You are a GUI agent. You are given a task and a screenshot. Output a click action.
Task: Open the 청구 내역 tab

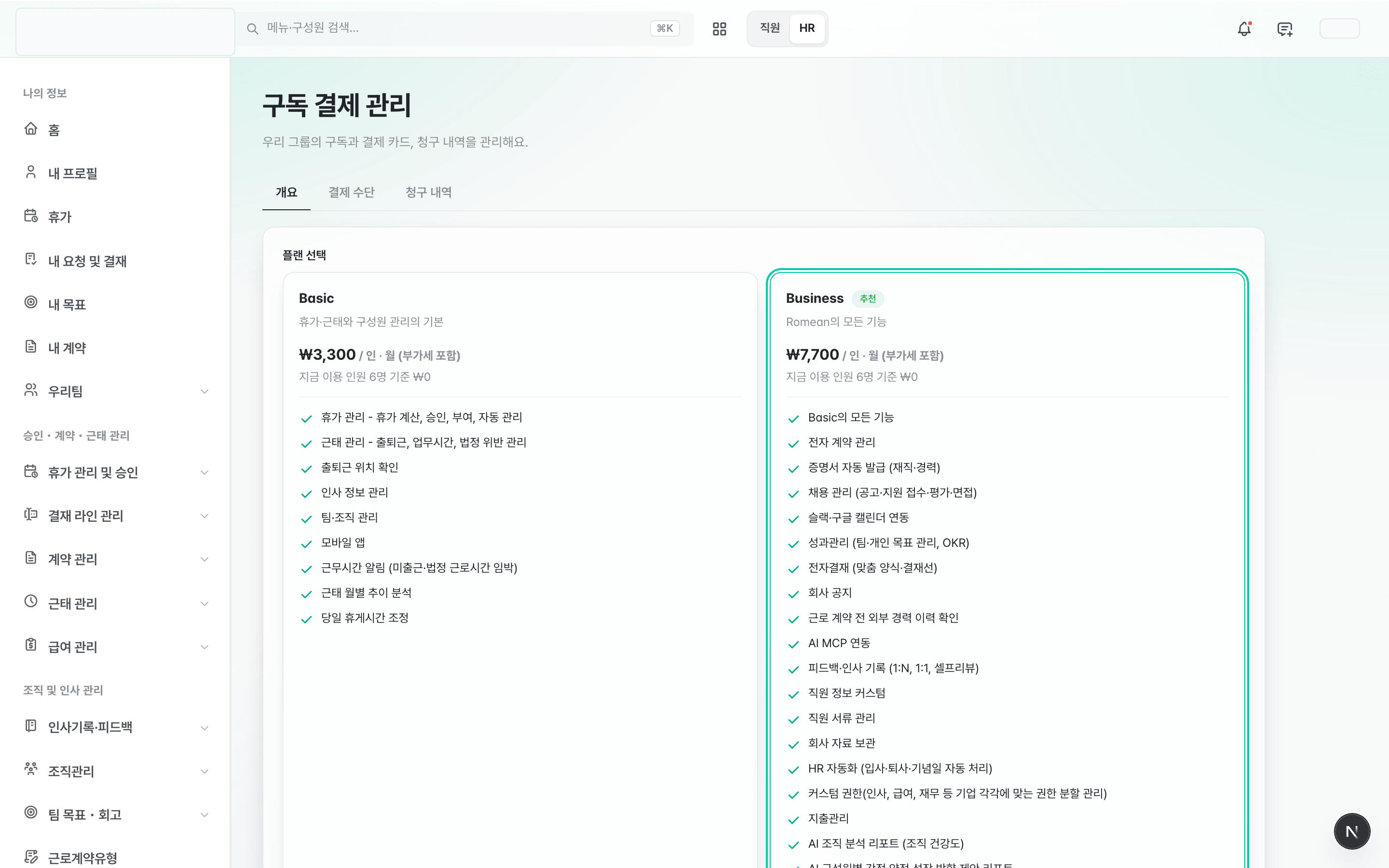pyautogui.click(x=428, y=192)
